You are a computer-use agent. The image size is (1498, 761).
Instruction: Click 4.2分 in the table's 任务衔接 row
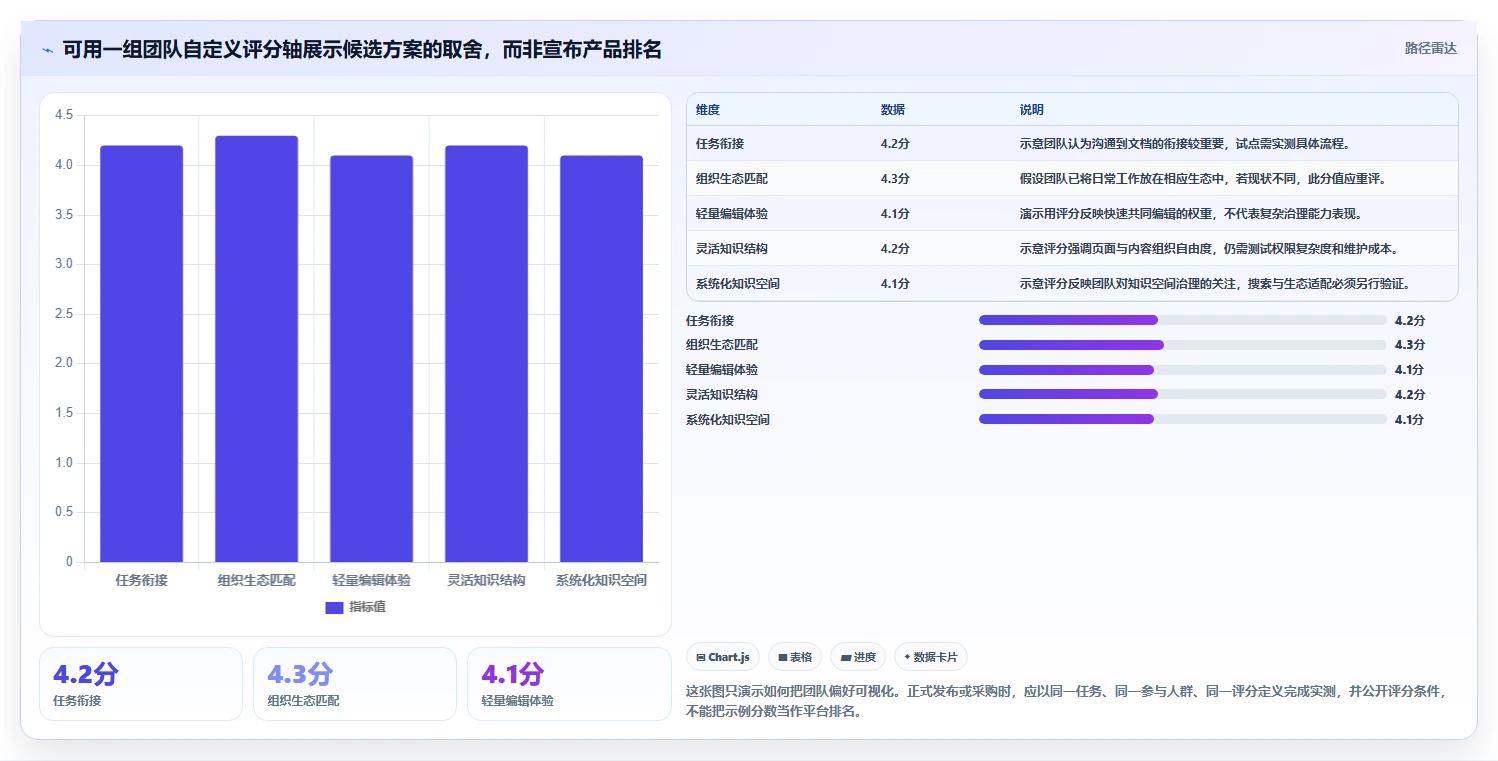(895, 144)
